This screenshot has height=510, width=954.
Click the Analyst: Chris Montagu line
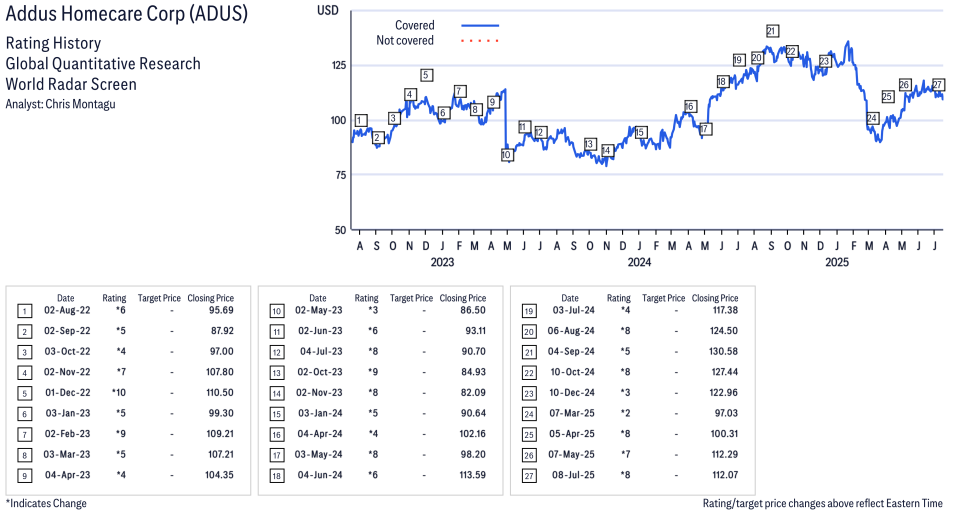pos(60,104)
